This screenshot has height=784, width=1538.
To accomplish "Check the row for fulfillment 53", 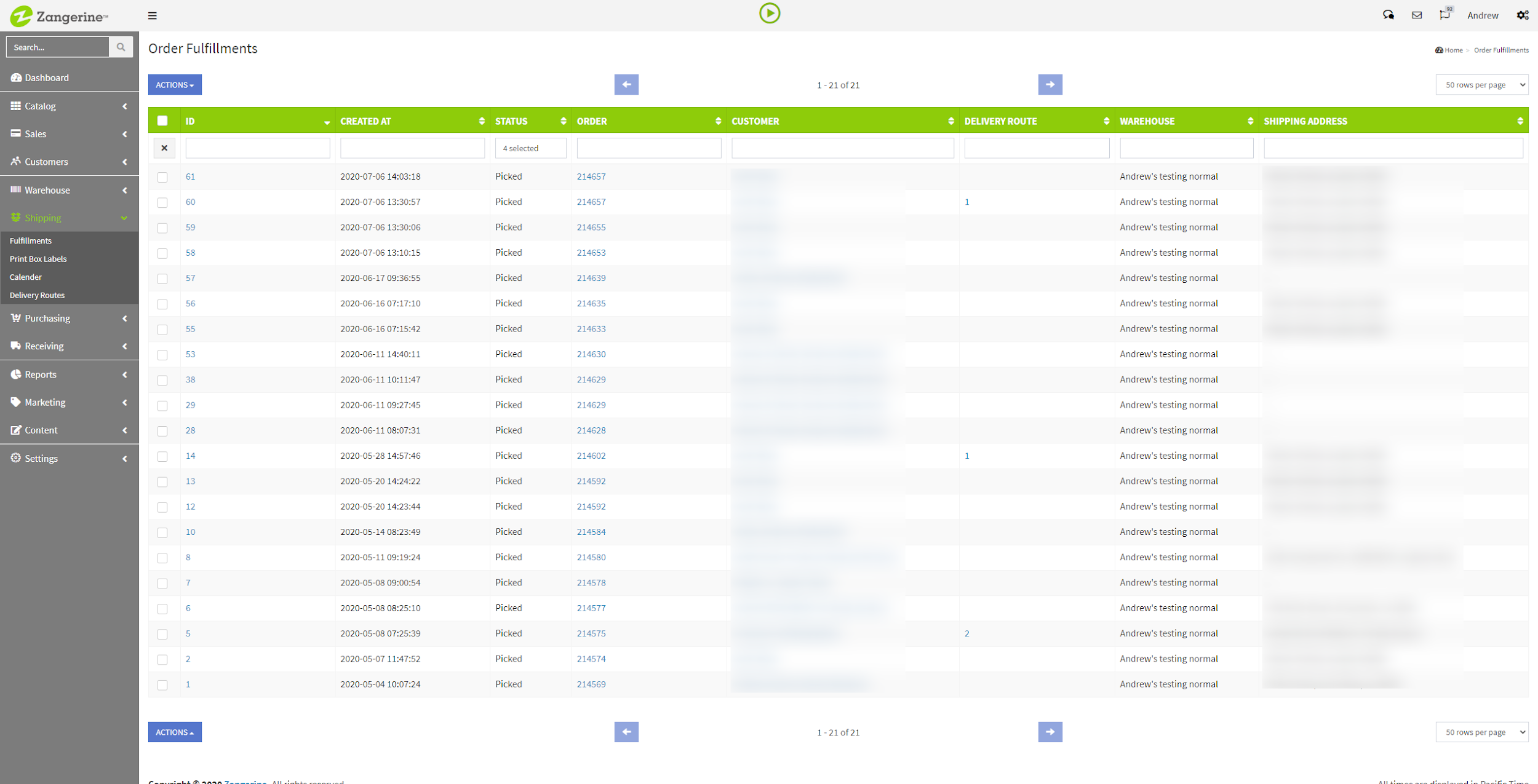I will pos(162,355).
